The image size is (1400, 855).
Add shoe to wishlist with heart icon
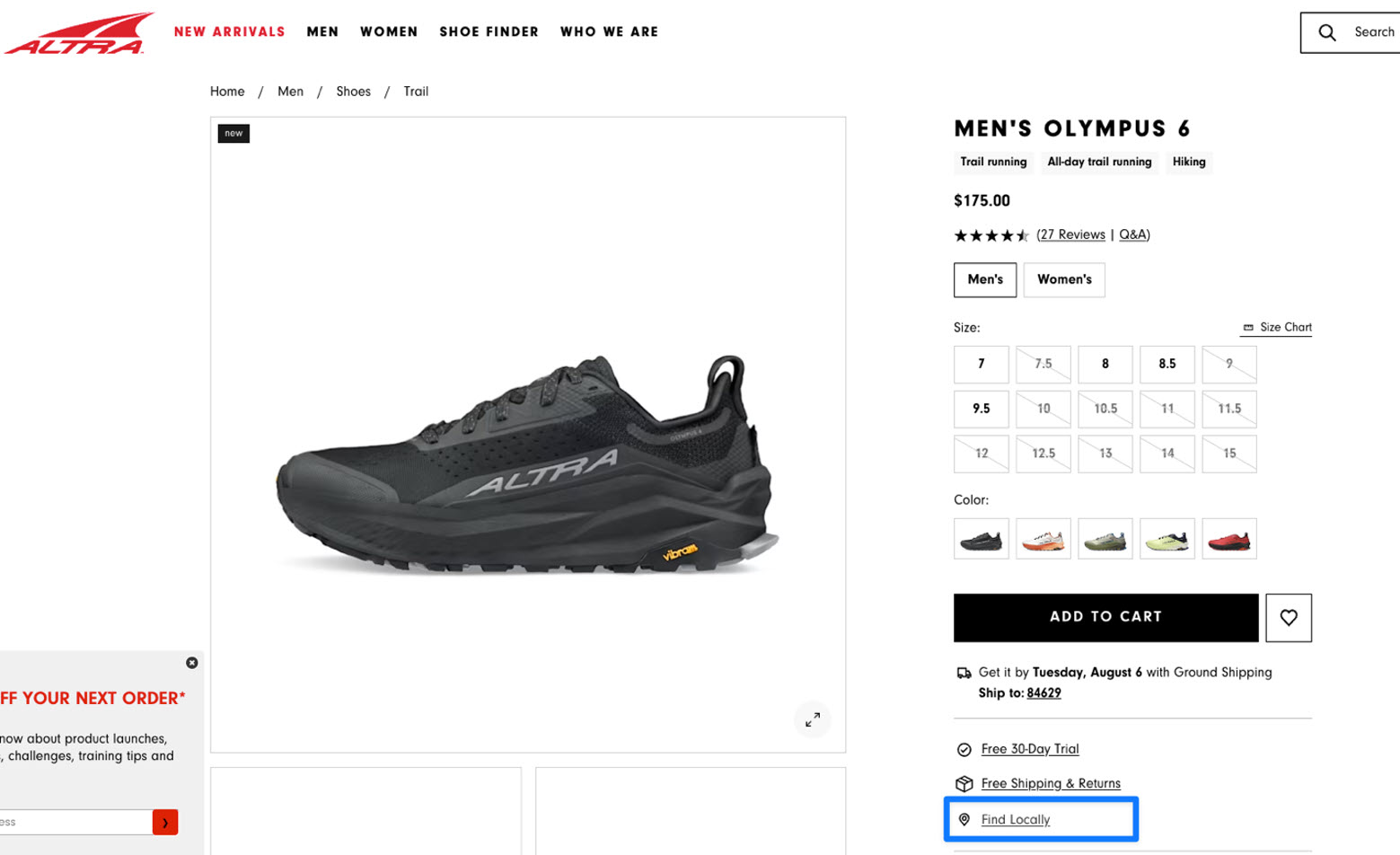(1288, 618)
